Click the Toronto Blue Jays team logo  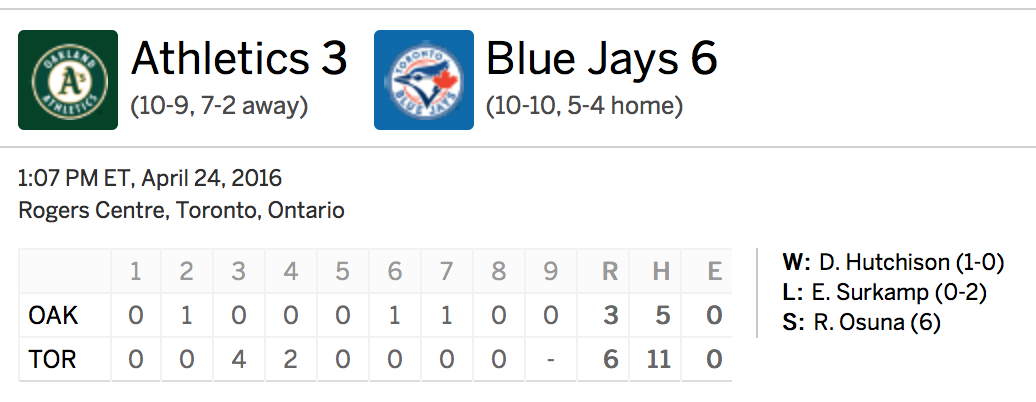(x=424, y=80)
